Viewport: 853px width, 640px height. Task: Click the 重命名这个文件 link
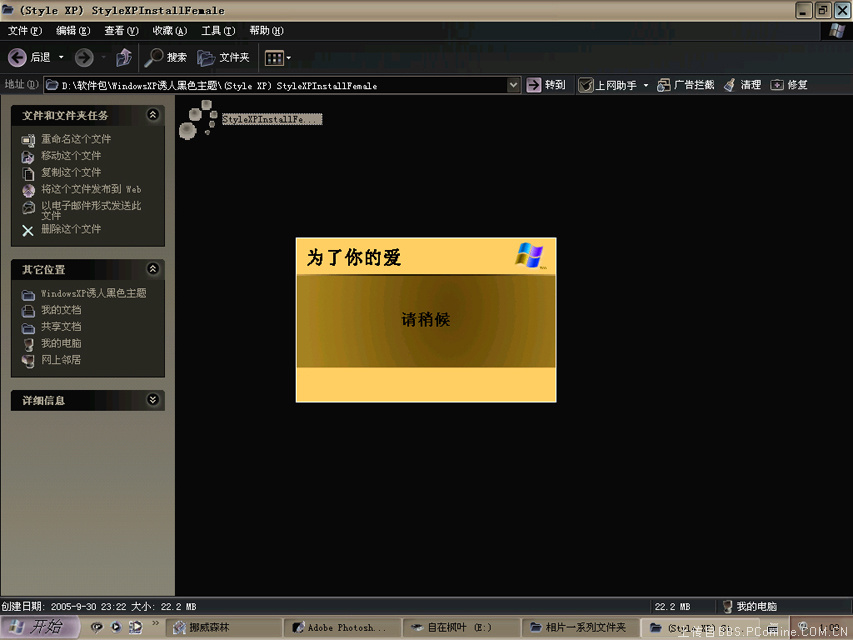point(75,139)
